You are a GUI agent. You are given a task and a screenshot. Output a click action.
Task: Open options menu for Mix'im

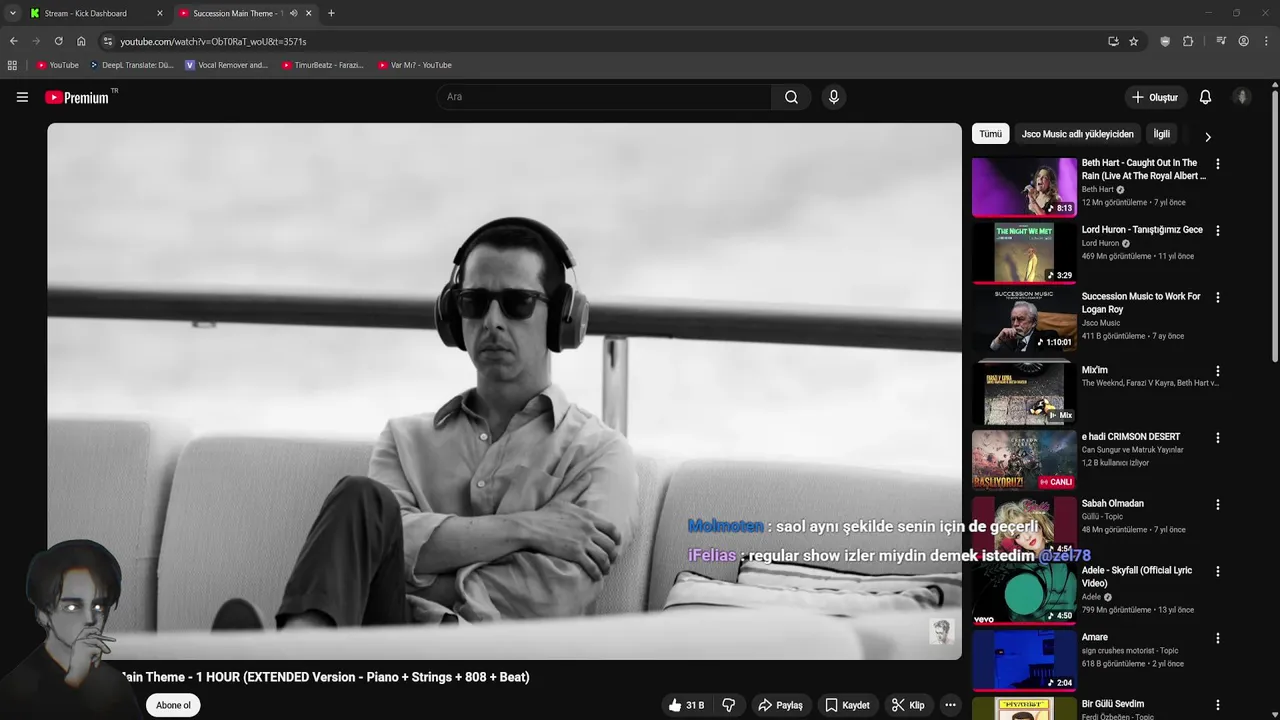[1217, 370]
